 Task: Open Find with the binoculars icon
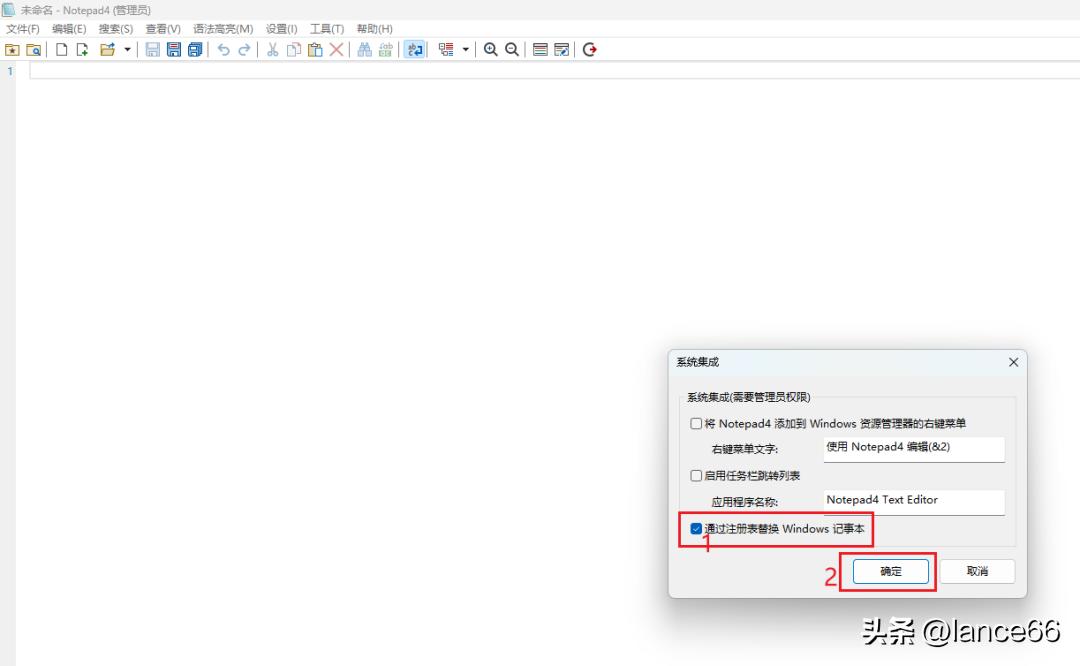(x=364, y=50)
